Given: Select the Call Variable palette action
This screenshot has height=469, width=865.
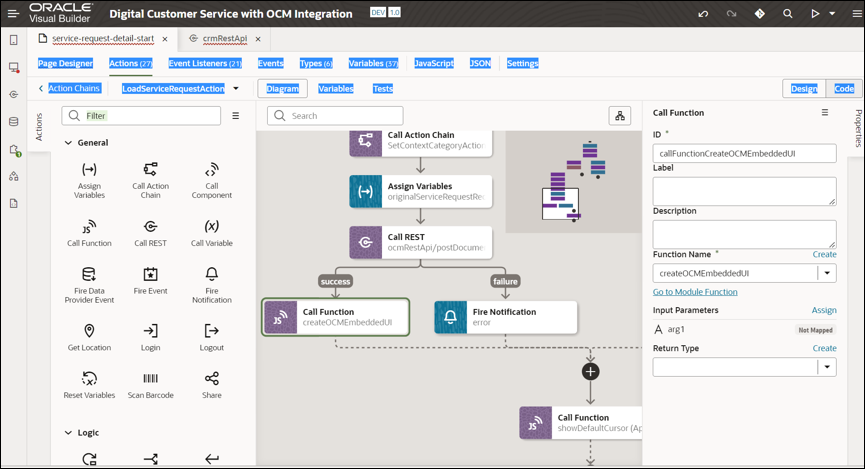Looking at the screenshot, I should [x=212, y=233].
